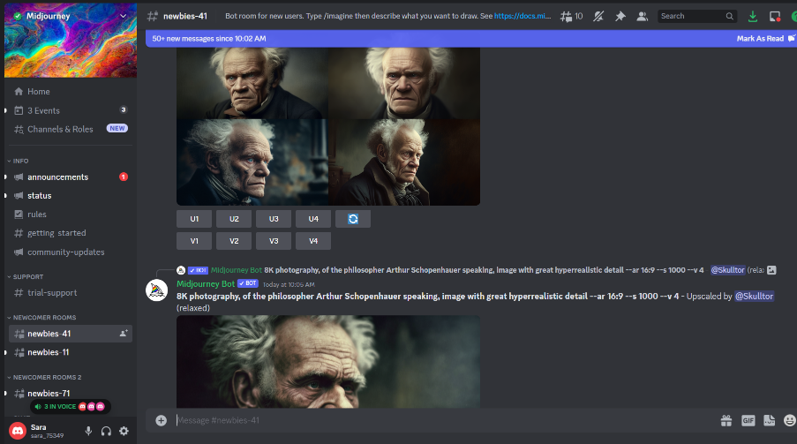Click invite icon on newbies-41 row
Screen dimensions: 797x444
(x=123, y=334)
